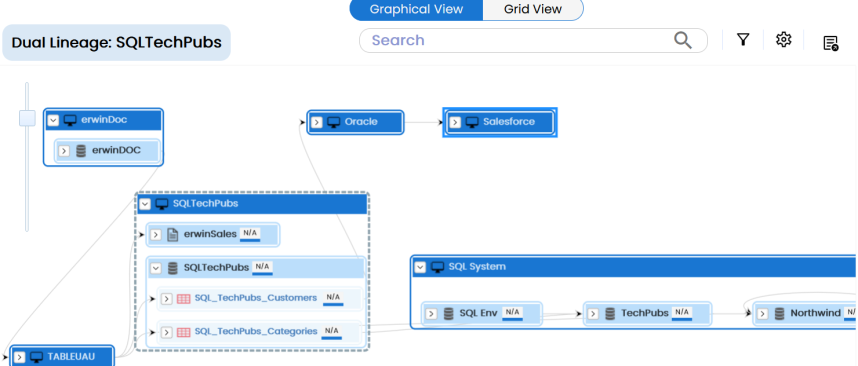Collapse the SQL System node
This screenshot has height=366, width=858.
420,267
